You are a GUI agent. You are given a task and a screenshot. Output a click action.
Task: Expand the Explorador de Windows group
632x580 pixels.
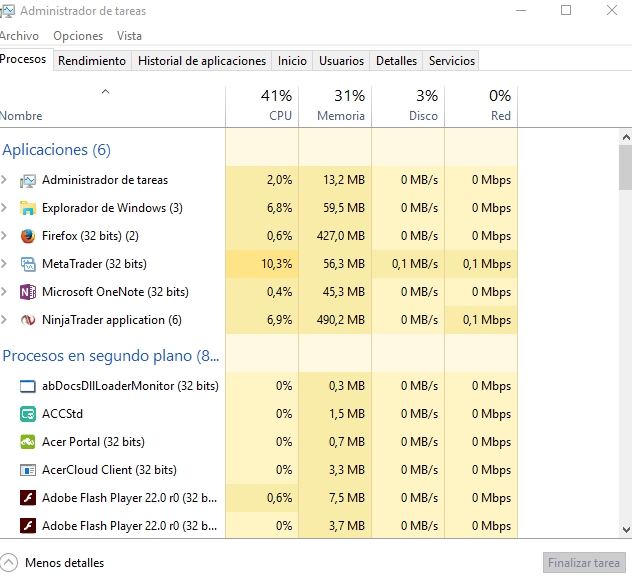coord(4,208)
